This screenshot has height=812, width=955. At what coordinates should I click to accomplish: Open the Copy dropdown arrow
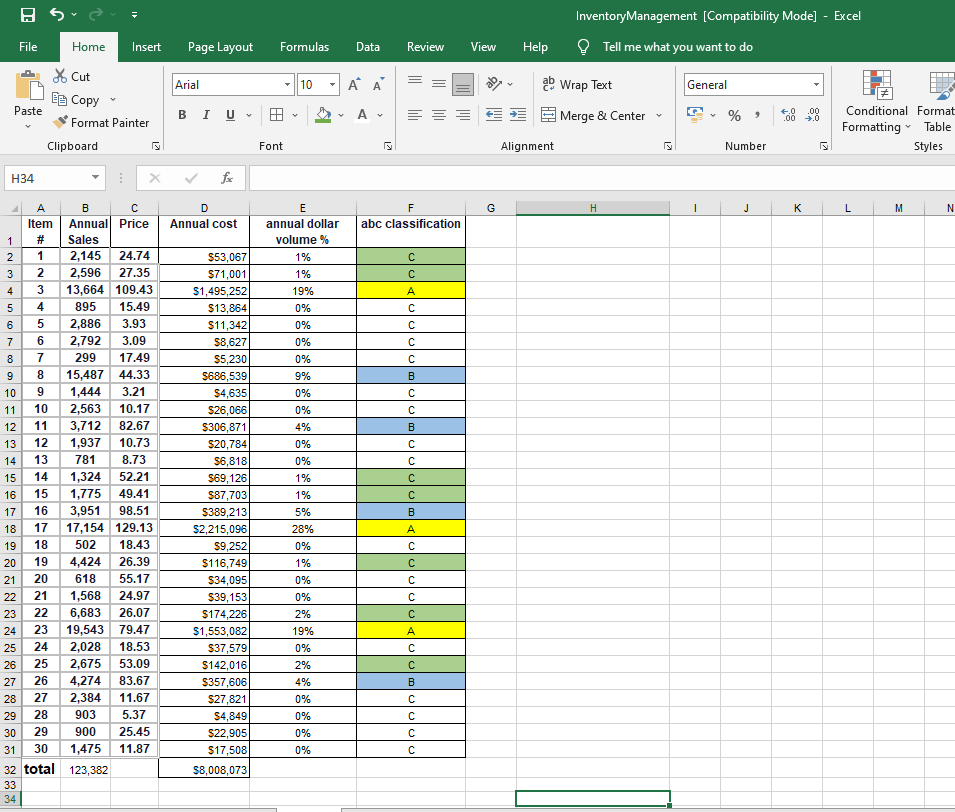tap(113, 99)
